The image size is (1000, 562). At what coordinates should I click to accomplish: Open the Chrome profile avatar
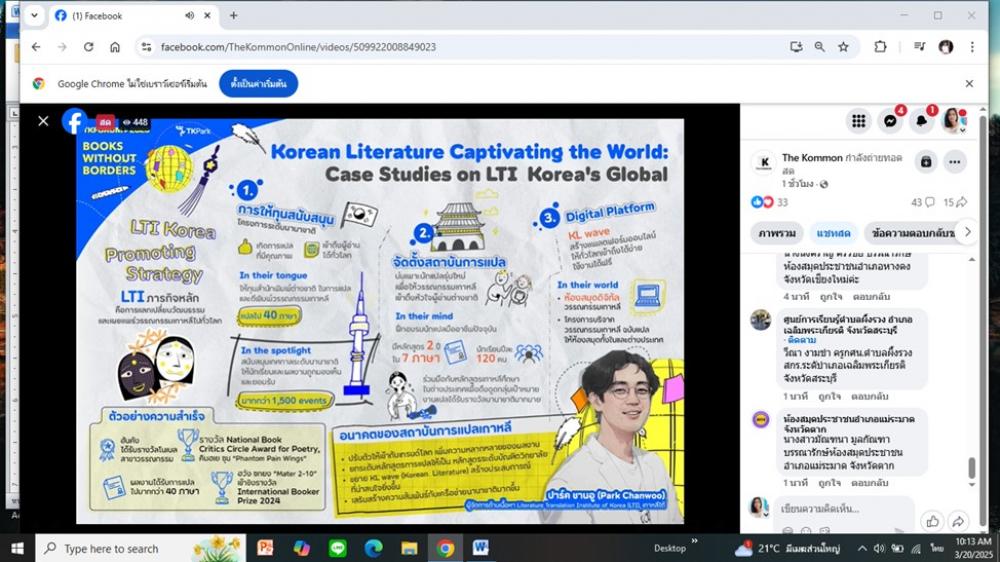click(946, 47)
